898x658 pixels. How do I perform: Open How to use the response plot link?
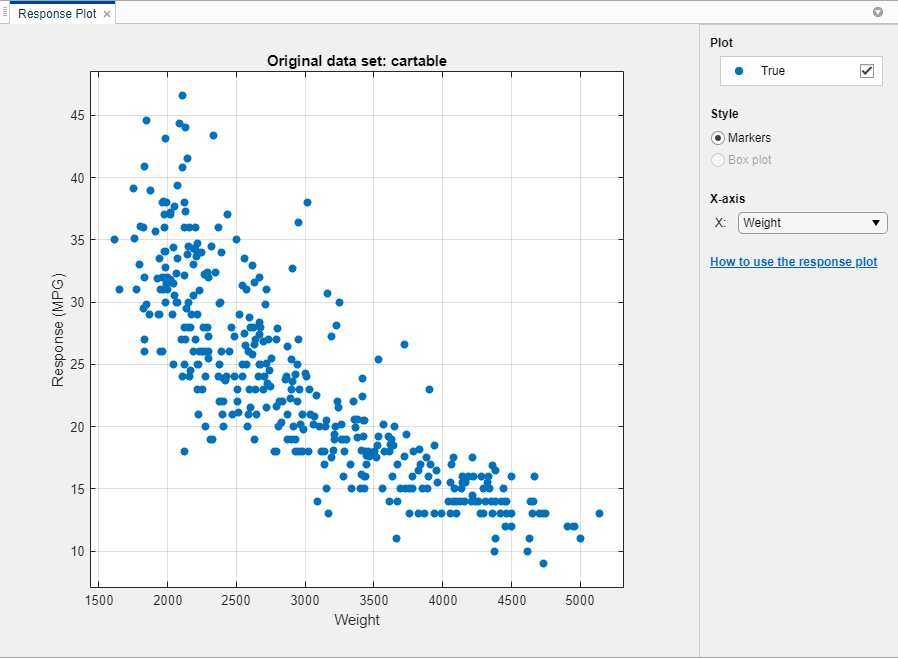coord(793,262)
